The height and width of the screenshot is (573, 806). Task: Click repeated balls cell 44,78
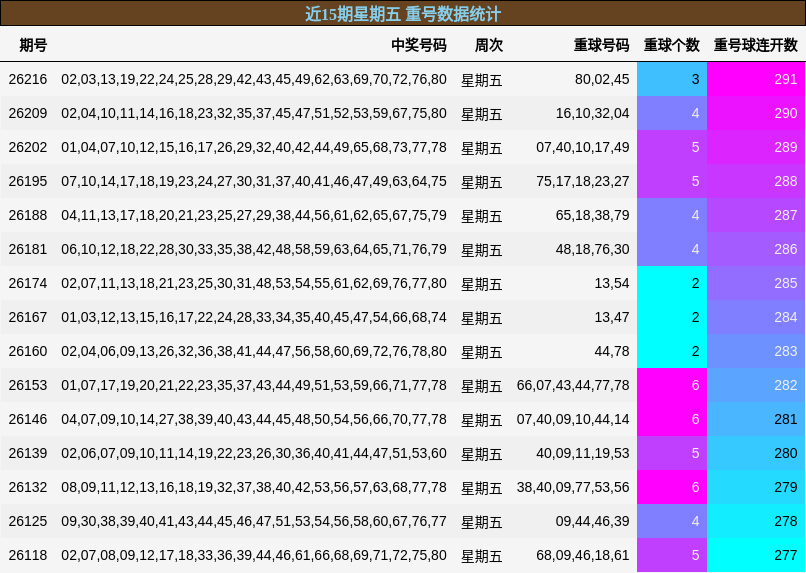612,351
